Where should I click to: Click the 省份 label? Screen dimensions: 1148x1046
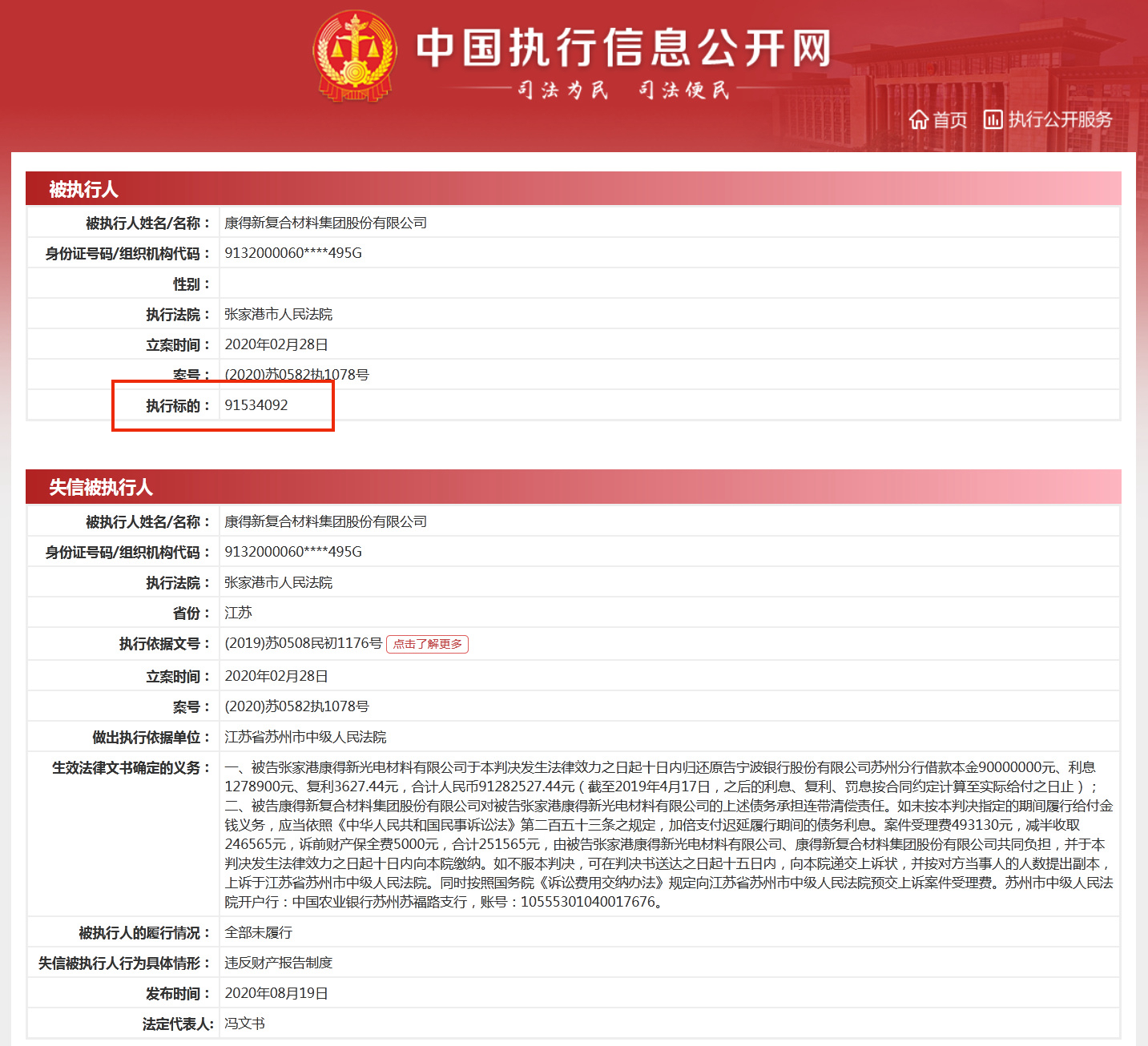coord(191,614)
